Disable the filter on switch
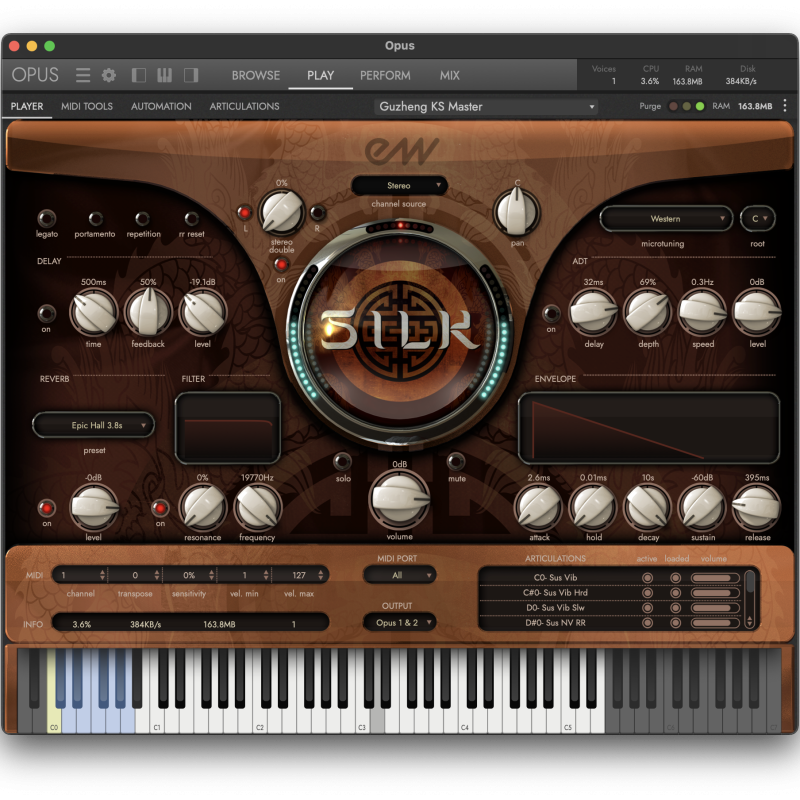The image size is (800, 800). 160,508
